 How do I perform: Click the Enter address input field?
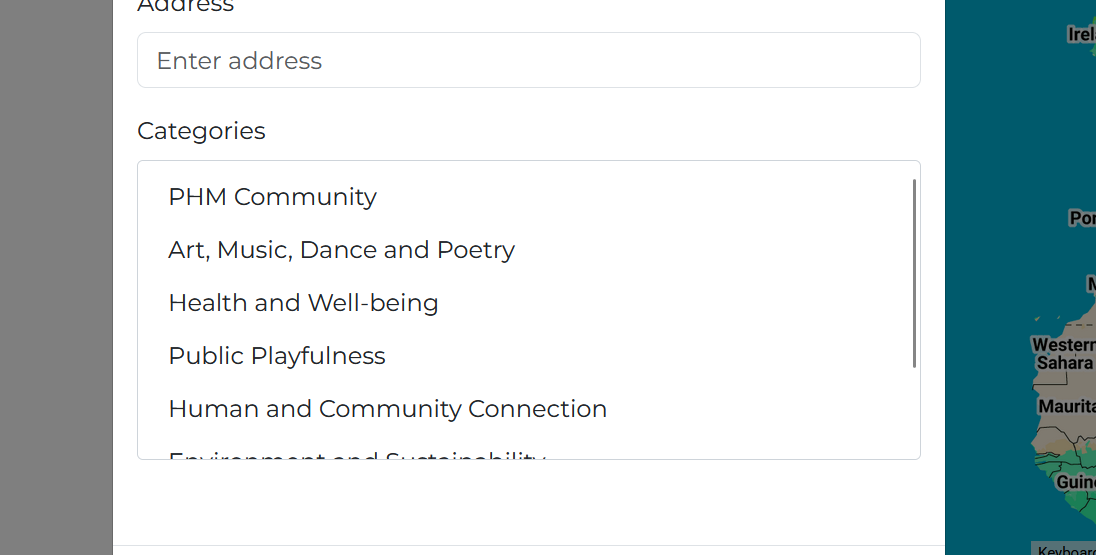click(x=528, y=60)
